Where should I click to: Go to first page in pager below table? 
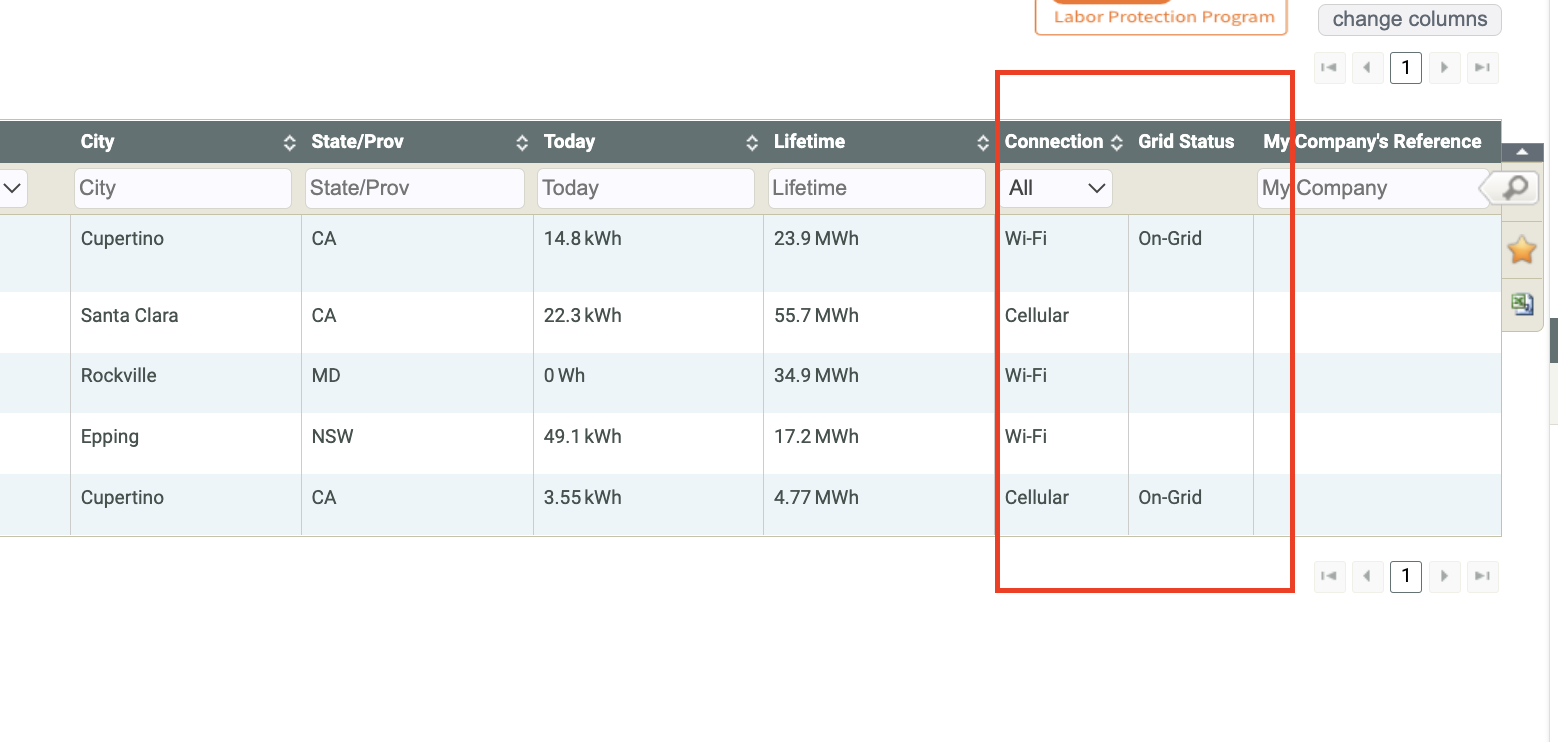pos(1329,576)
